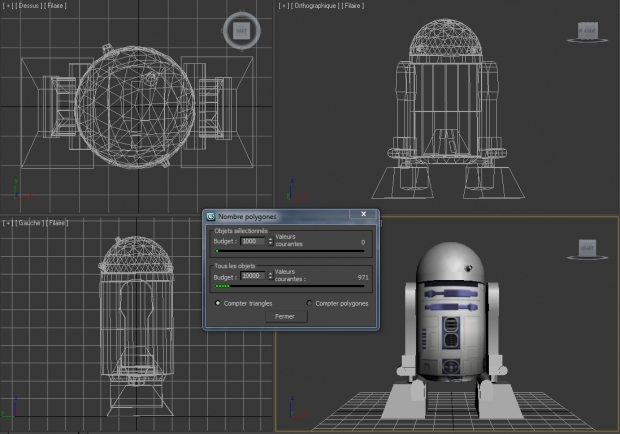Open the Dessus viewport label menu
This screenshot has width=620, height=434.
[x=28, y=6]
